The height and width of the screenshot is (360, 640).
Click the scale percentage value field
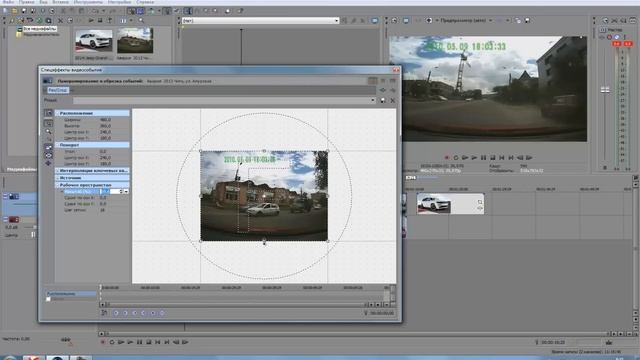click(x=110, y=191)
